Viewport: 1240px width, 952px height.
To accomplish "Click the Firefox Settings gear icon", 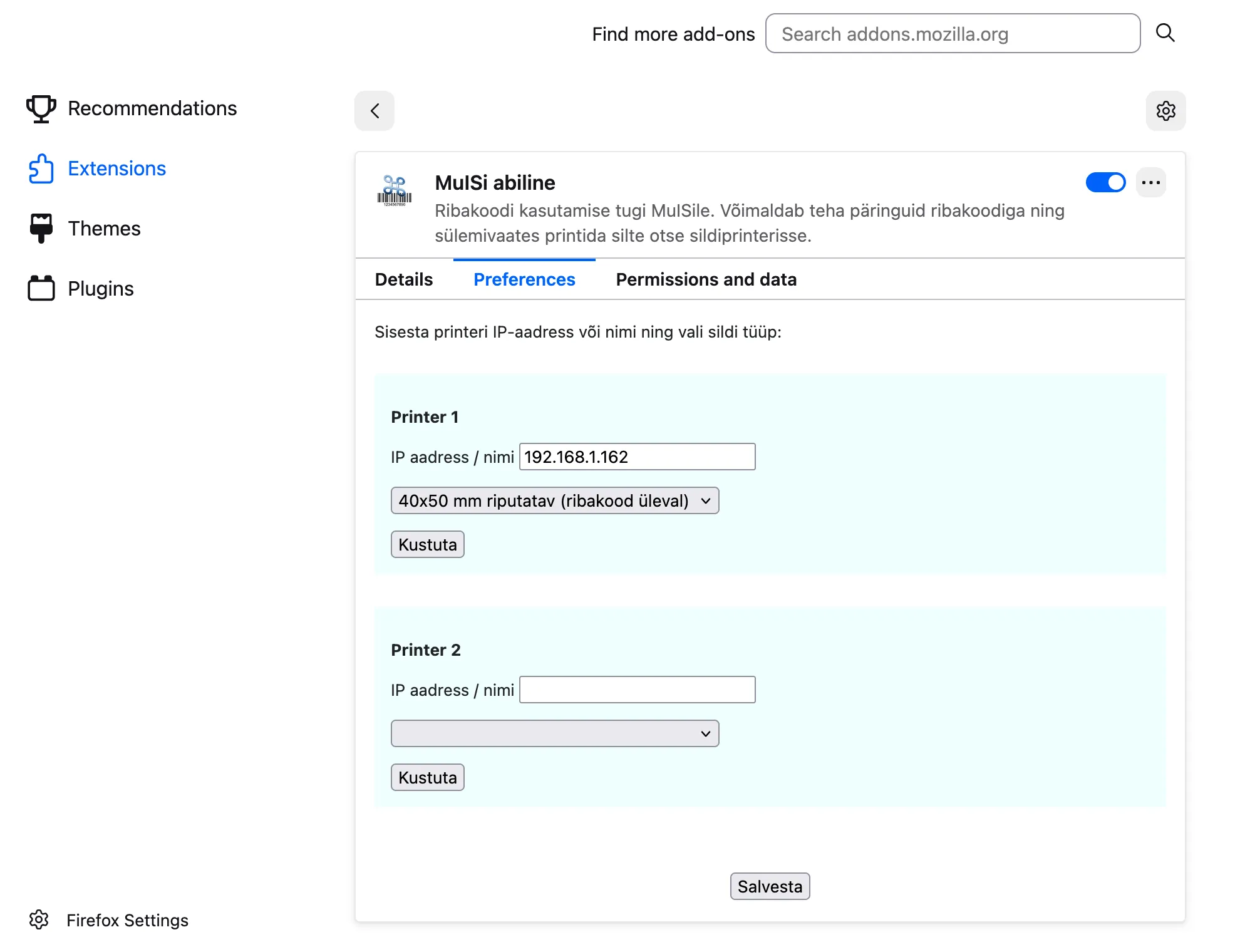I will [x=39, y=919].
